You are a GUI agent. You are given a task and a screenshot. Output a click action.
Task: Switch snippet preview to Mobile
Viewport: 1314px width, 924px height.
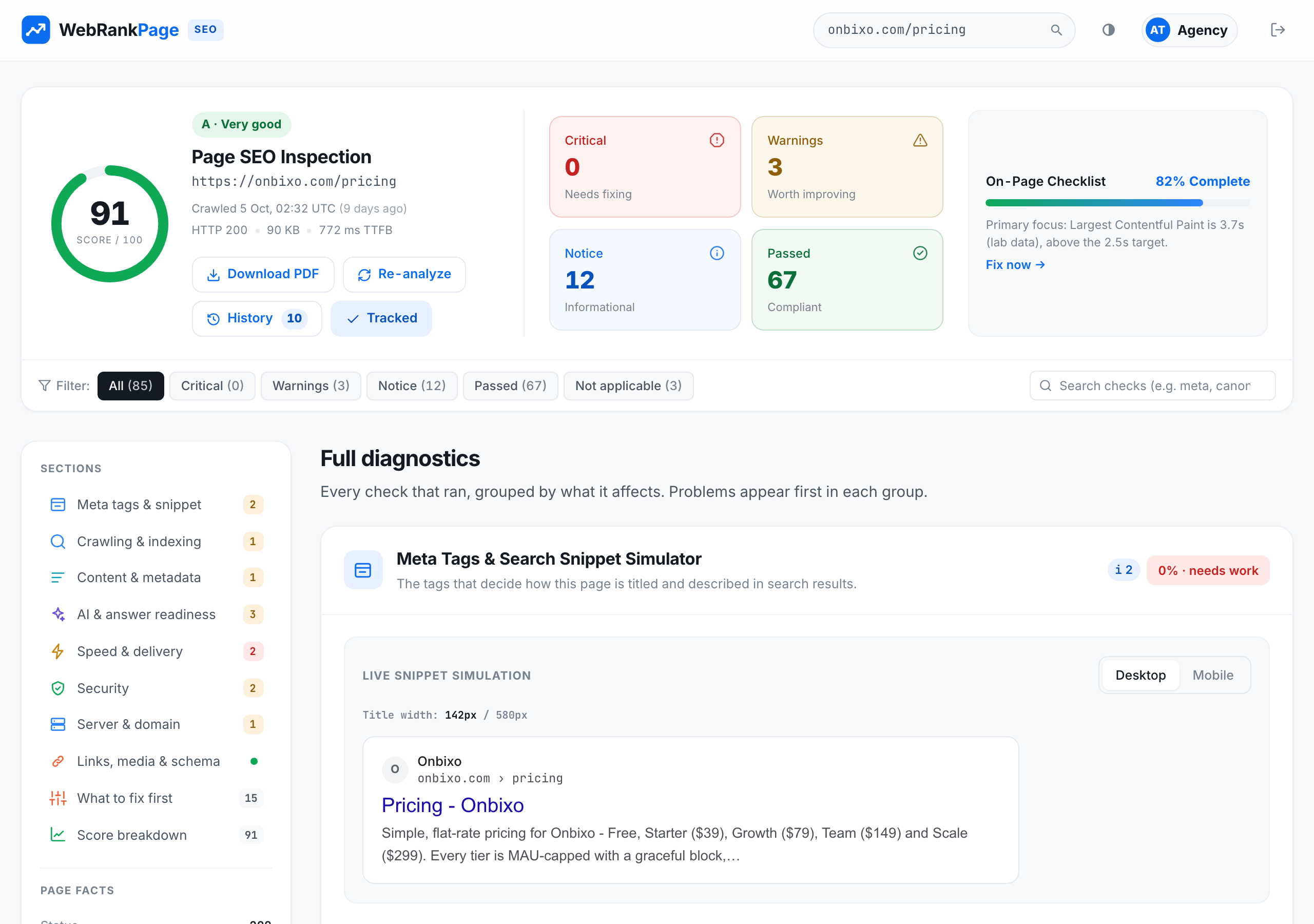[1213, 675]
